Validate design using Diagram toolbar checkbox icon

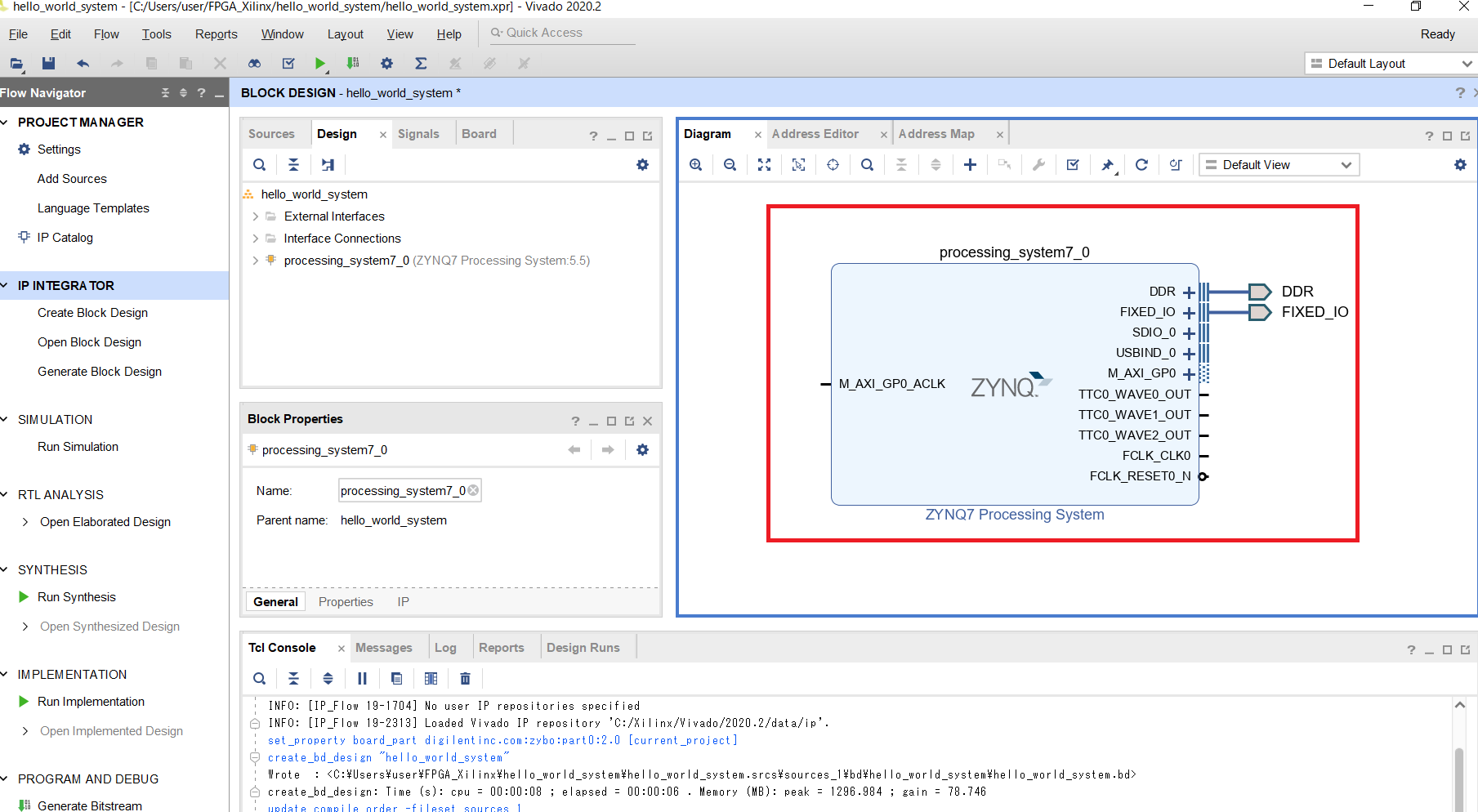click(x=1073, y=165)
